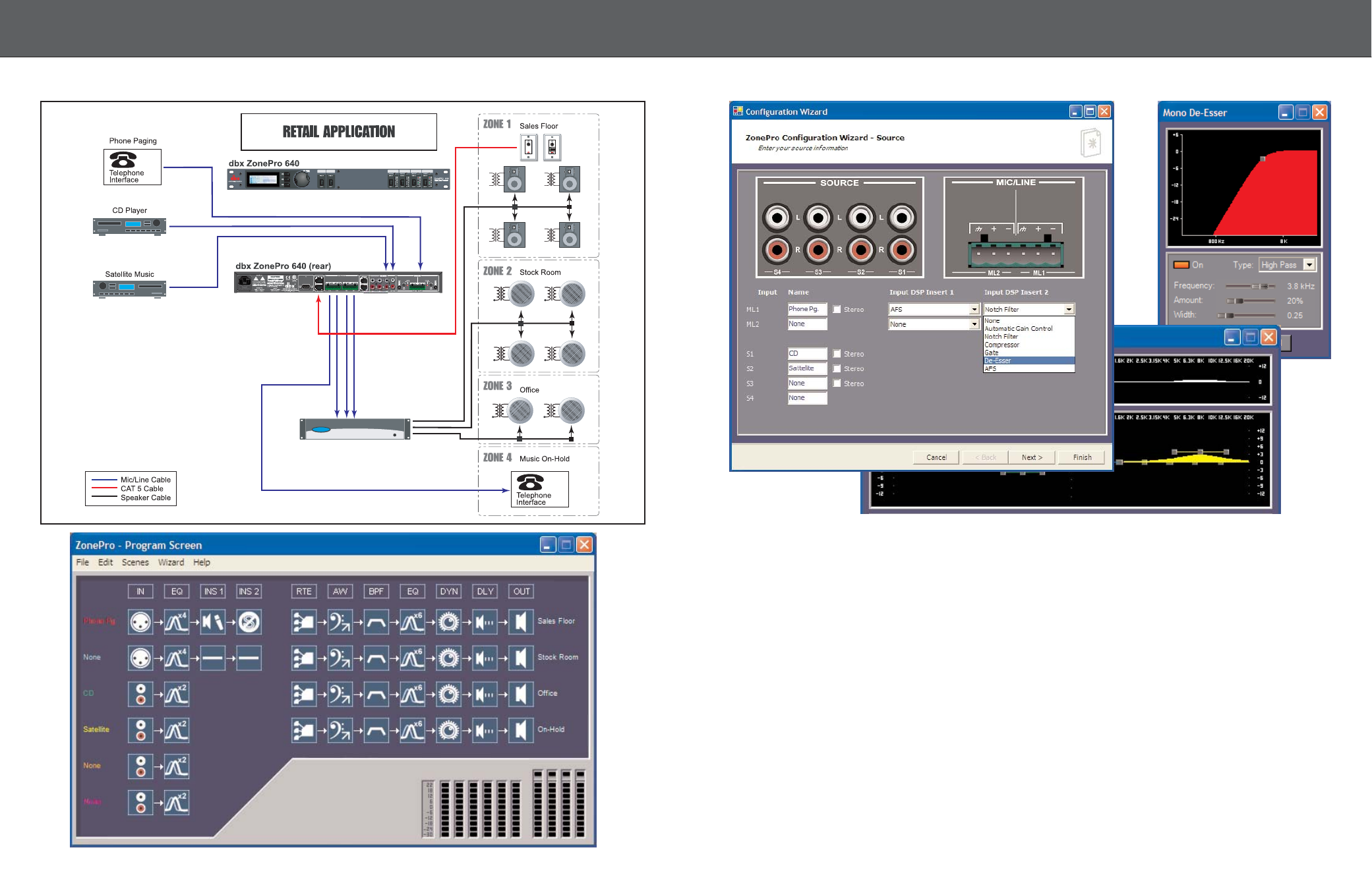This screenshot has width=1372, height=887.
Task: Open the Help menu
Action: point(202,562)
